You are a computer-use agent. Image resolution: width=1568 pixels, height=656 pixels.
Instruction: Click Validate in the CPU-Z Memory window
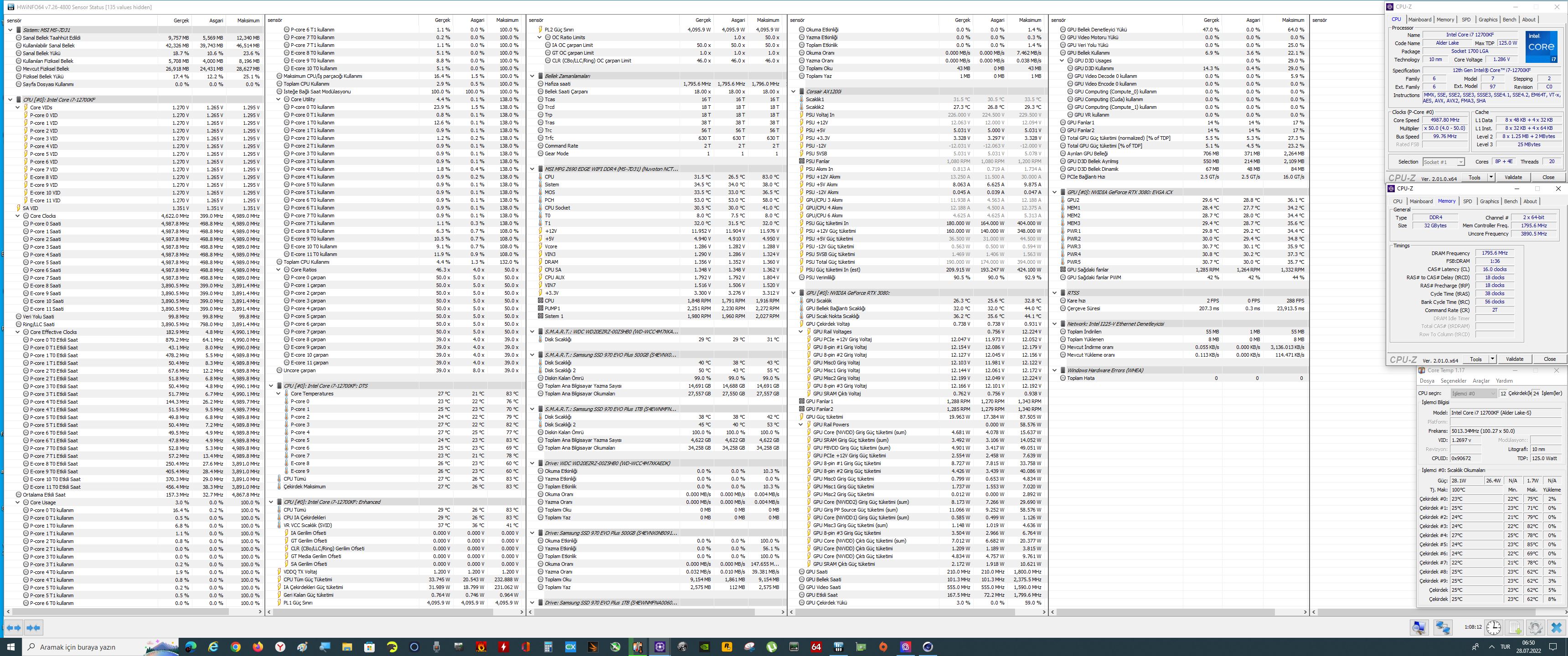[1514, 359]
